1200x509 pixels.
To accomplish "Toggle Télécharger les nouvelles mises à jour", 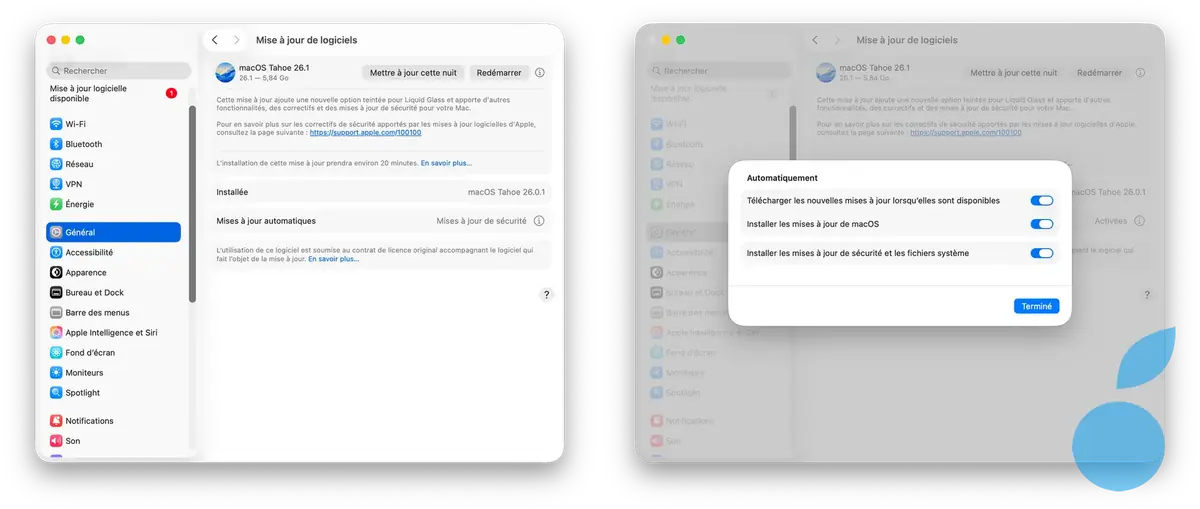I will 1041,201.
